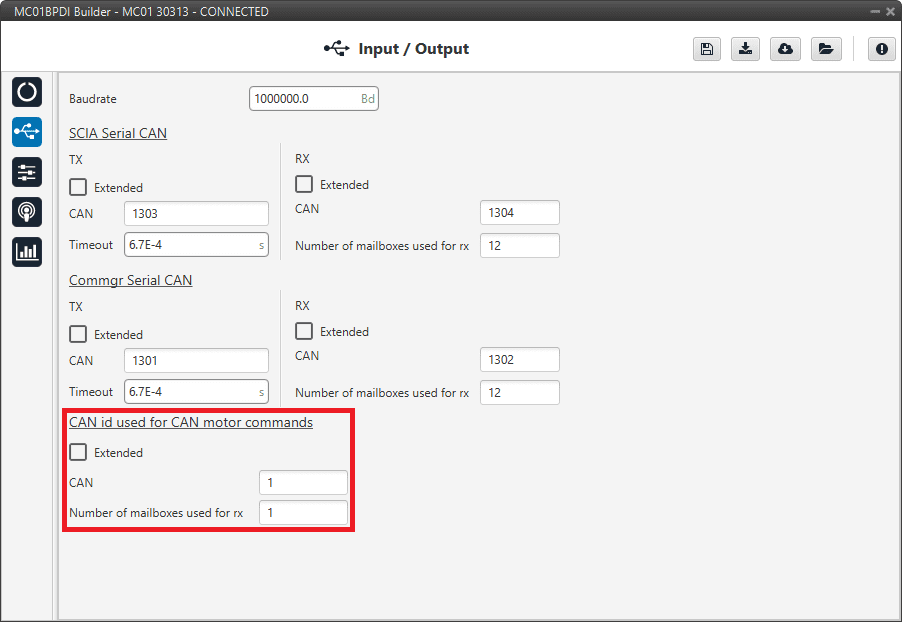Click the open folder toolbar icon
This screenshot has width=902, height=622.
point(826,49)
